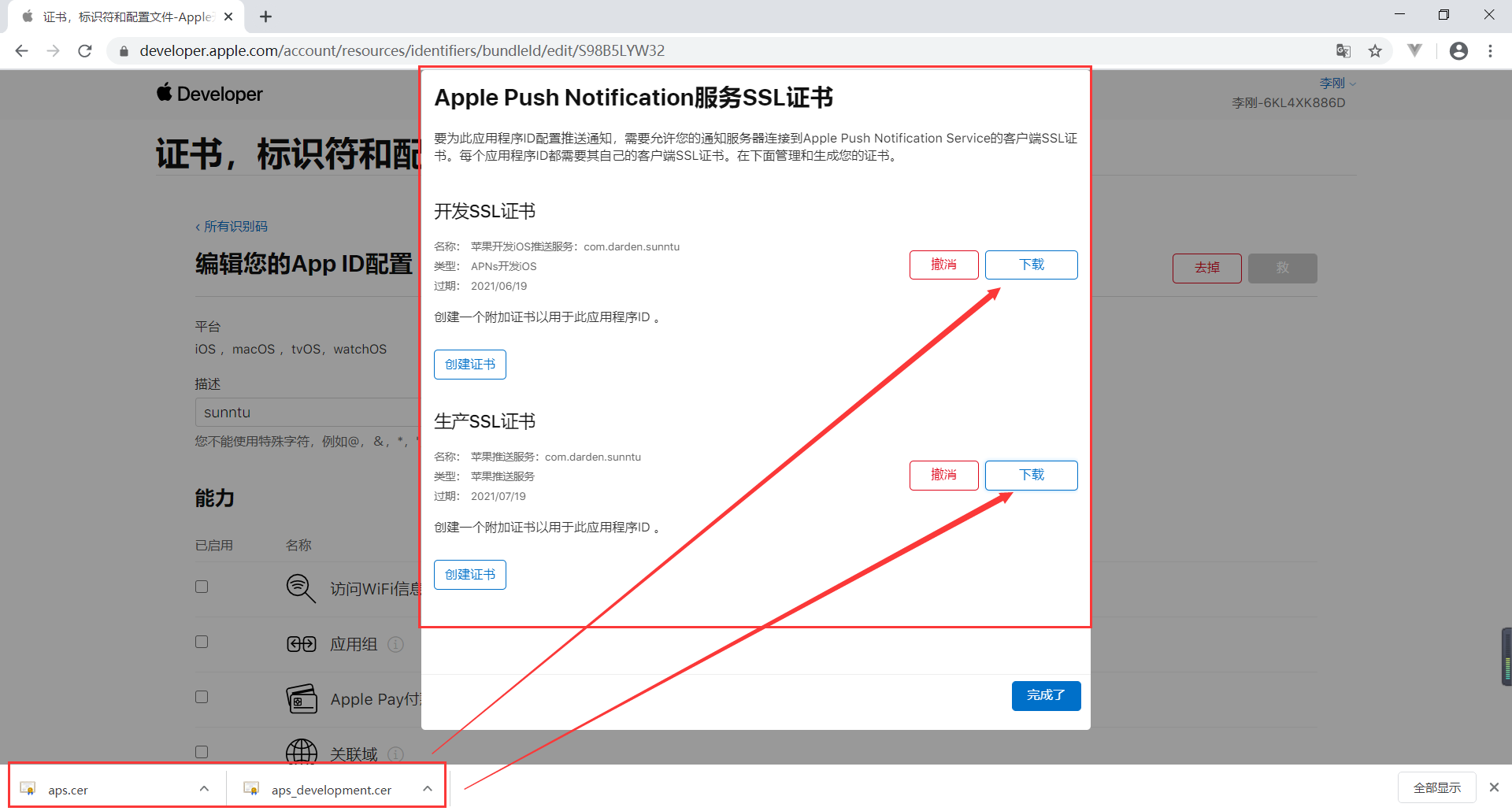Click the browser reload icon

coord(85,51)
